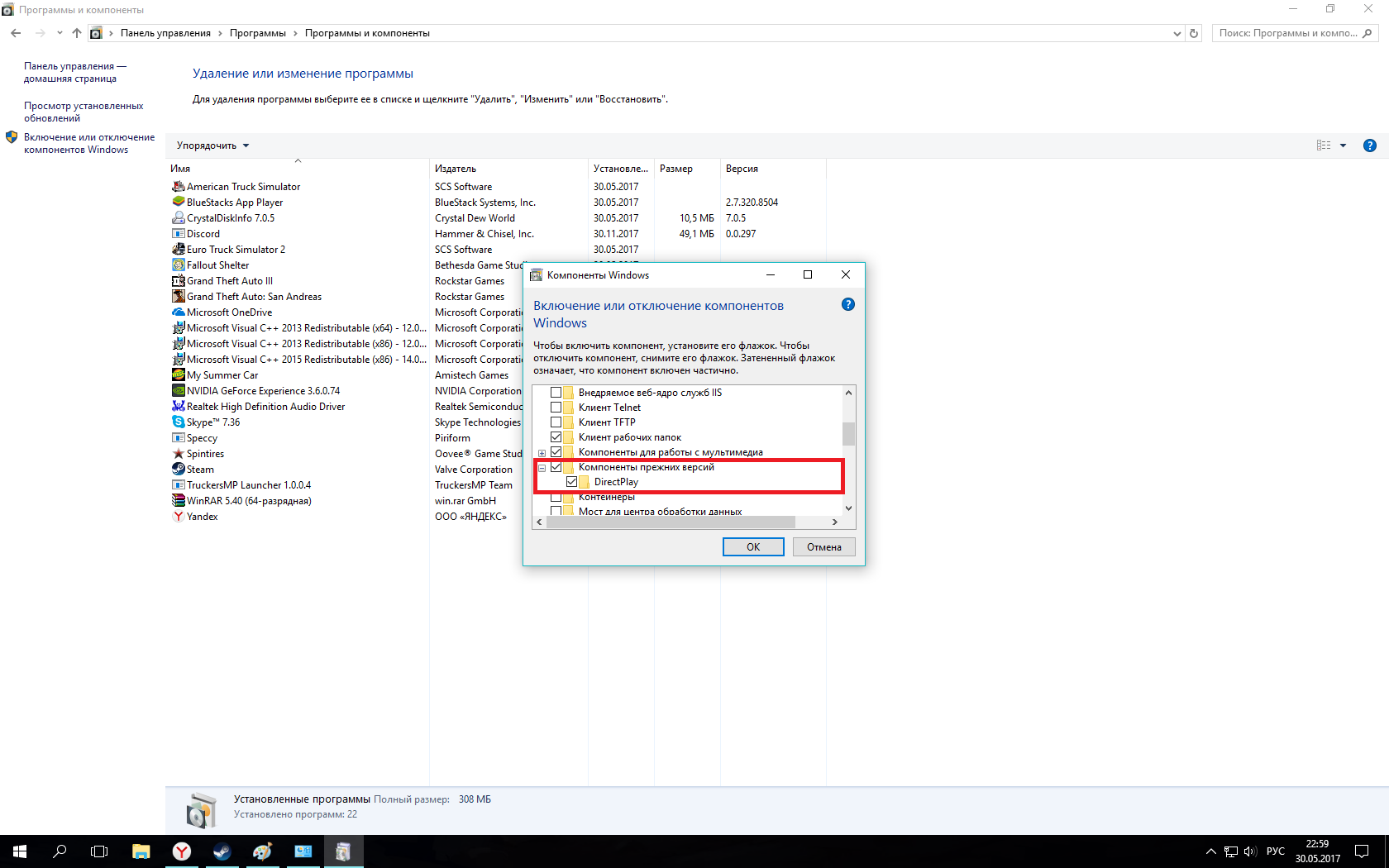Screen dimensions: 1389x868
Task: Select the American Truck Simulator program icon
Action: (178, 187)
